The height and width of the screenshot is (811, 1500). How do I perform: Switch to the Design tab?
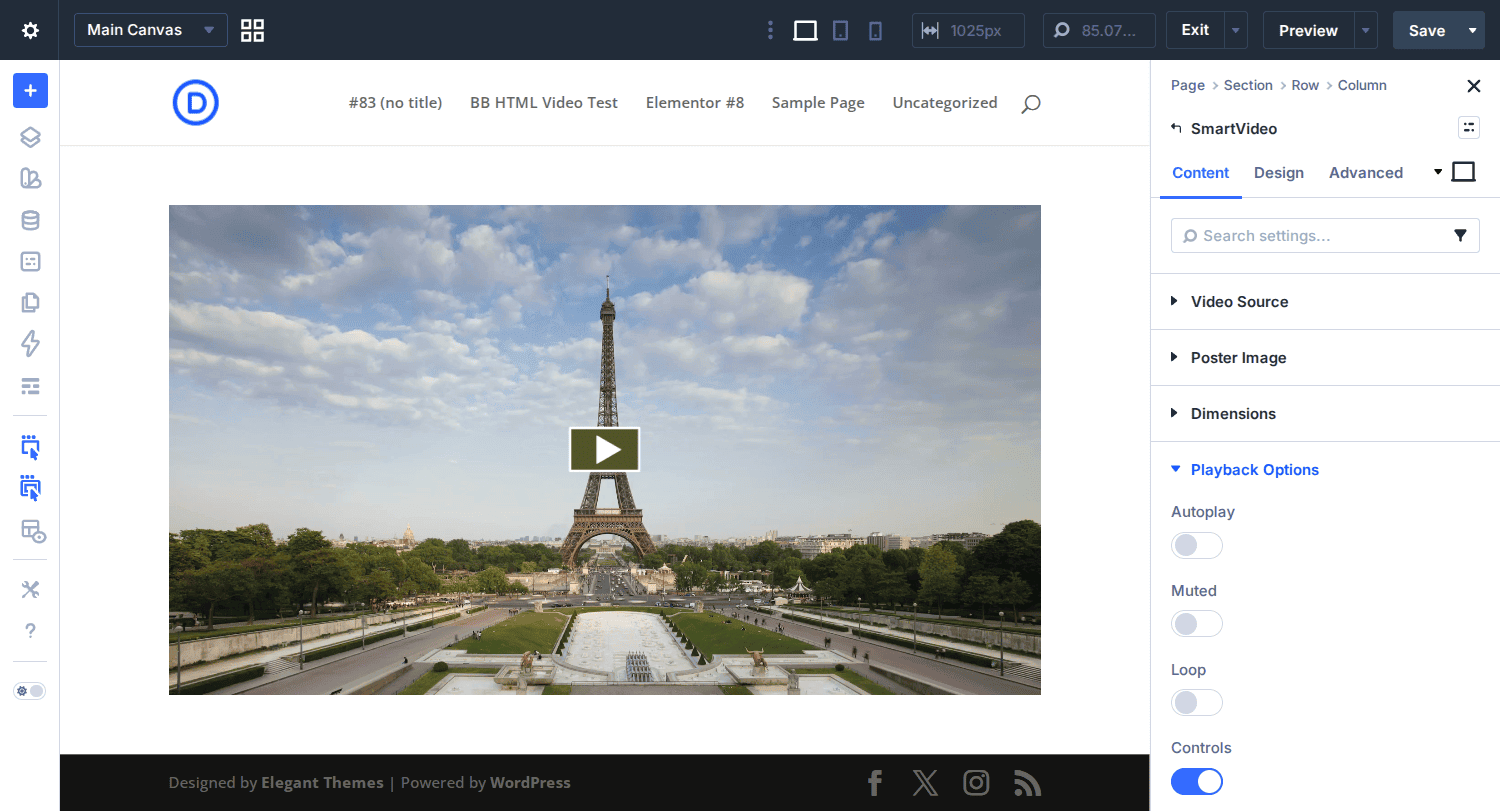click(1278, 173)
